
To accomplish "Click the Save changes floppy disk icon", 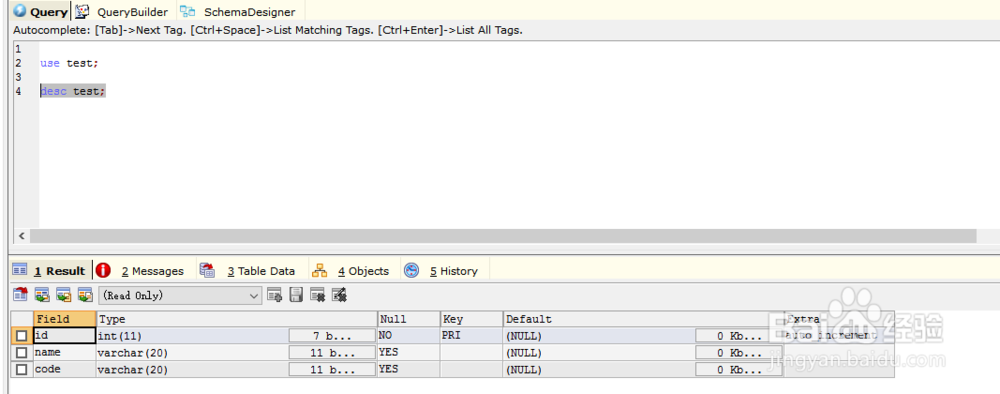I will tap(296, 295).
